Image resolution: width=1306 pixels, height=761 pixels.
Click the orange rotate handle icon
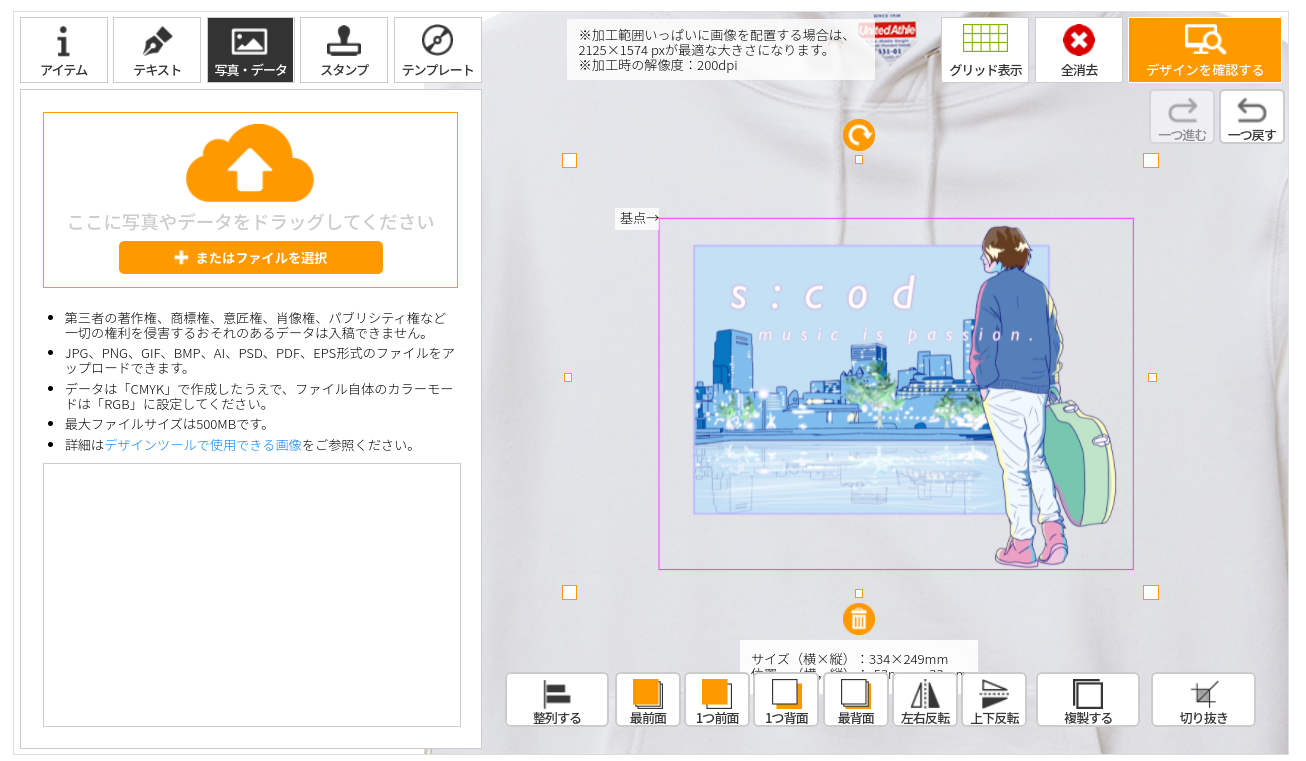click(x=859, y=134)
